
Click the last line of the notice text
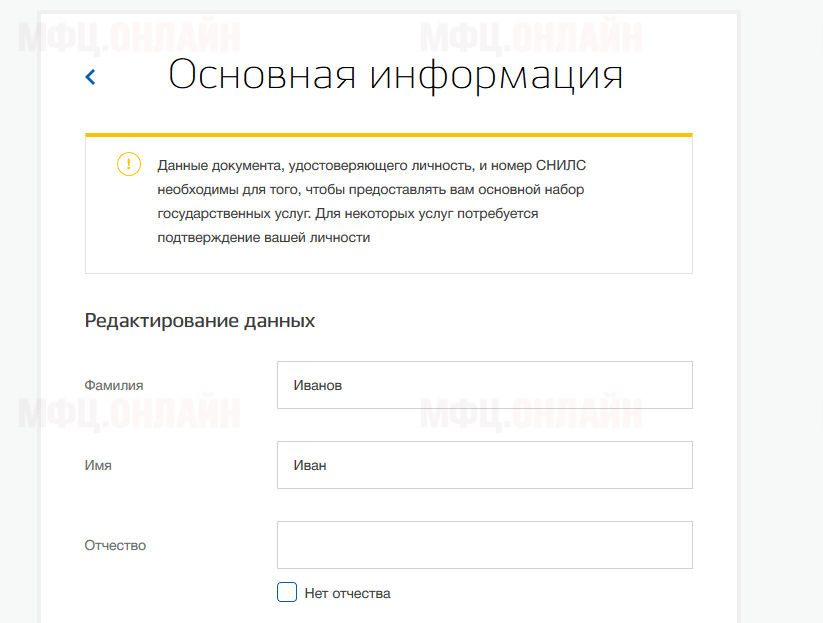[263, 238]
